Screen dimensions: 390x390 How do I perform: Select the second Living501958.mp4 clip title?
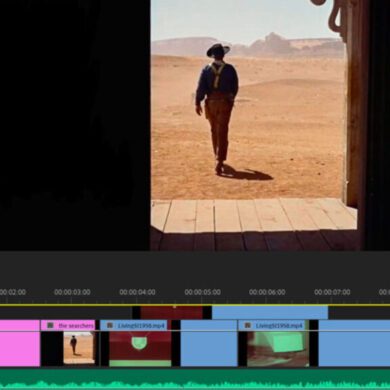click(x=279, y=326)
